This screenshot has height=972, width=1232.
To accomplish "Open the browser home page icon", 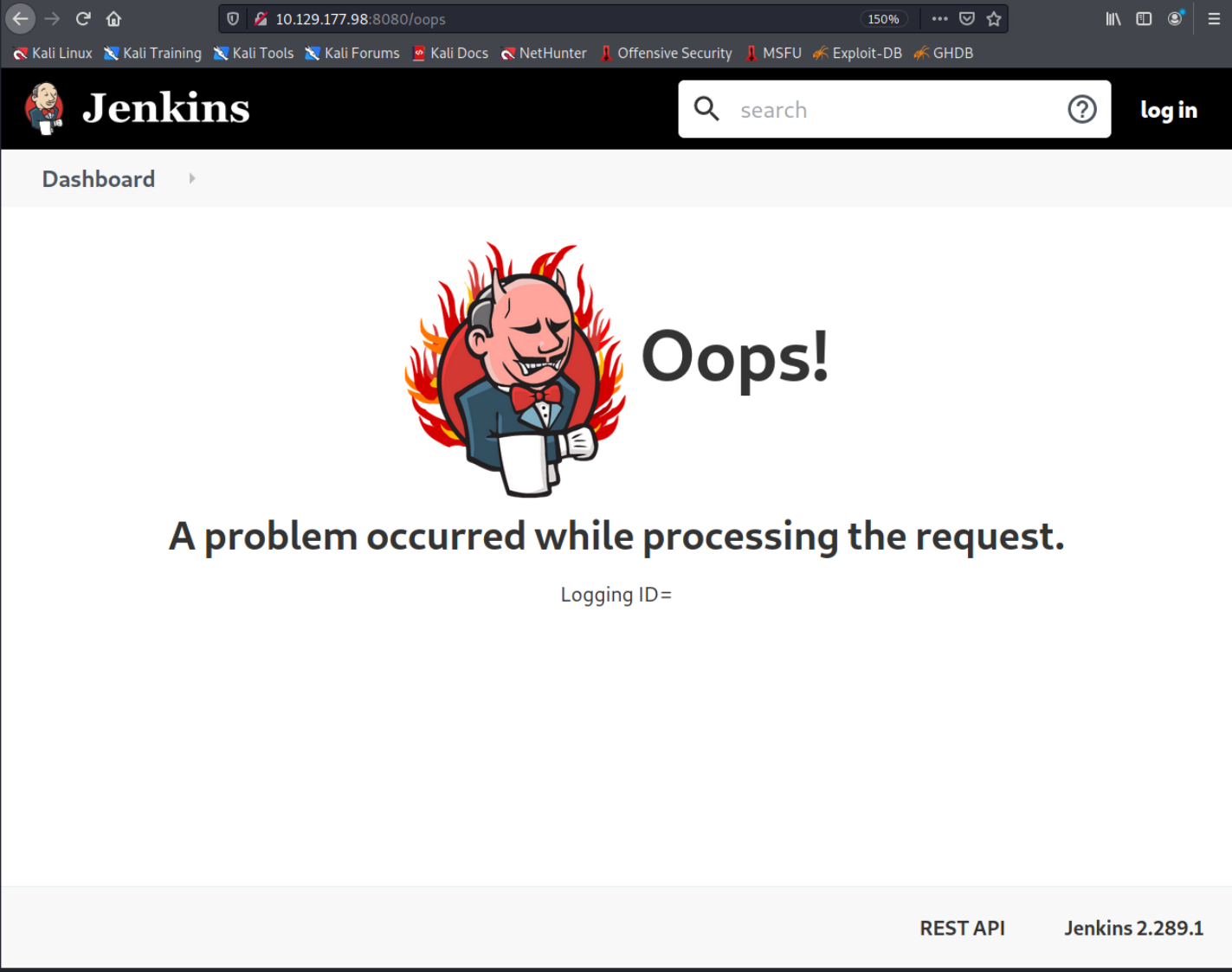I will pos(113,18).
